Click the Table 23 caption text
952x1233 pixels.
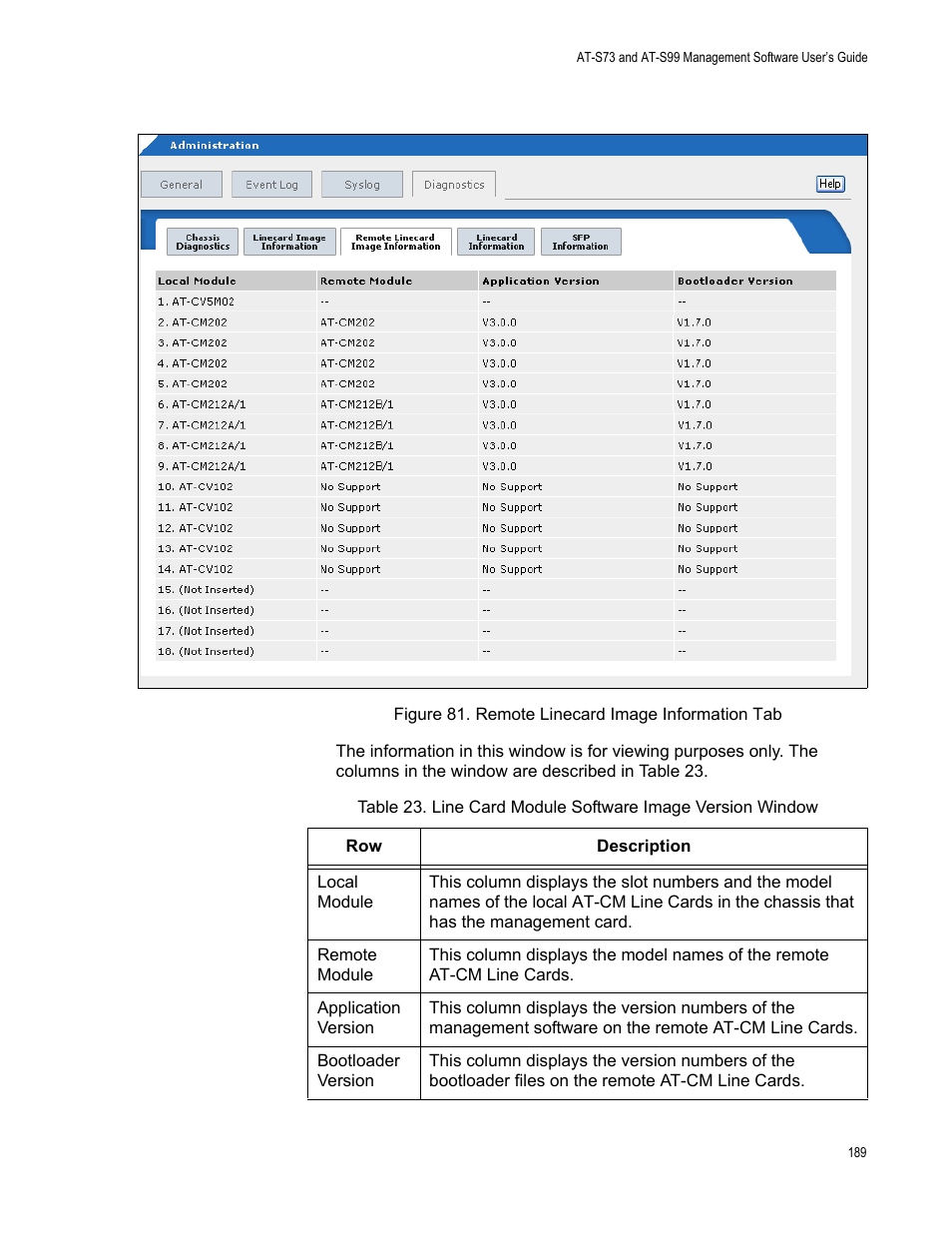[588, 808]
